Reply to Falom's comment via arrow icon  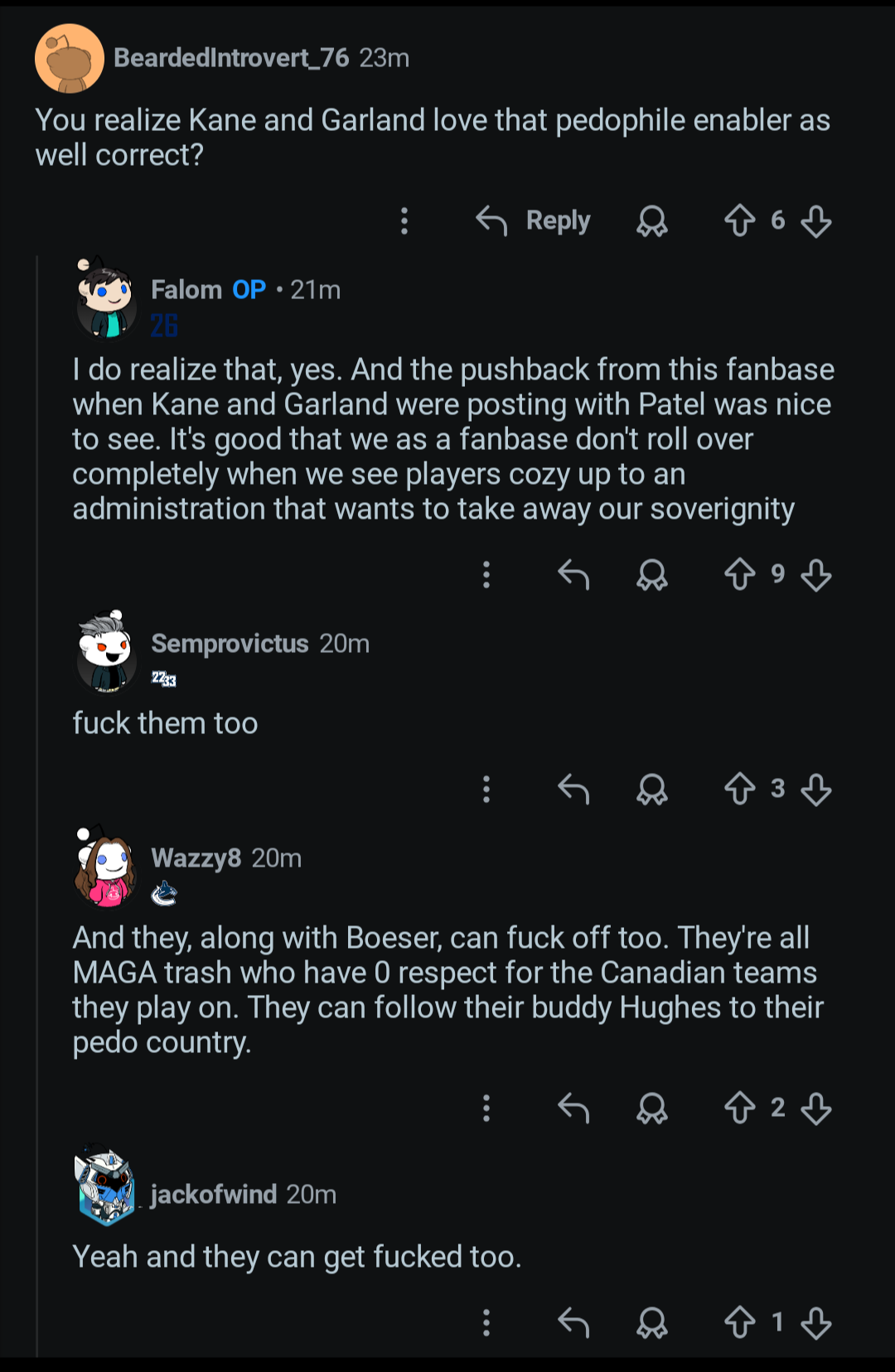pyautogui.click(x=573, y=574)
